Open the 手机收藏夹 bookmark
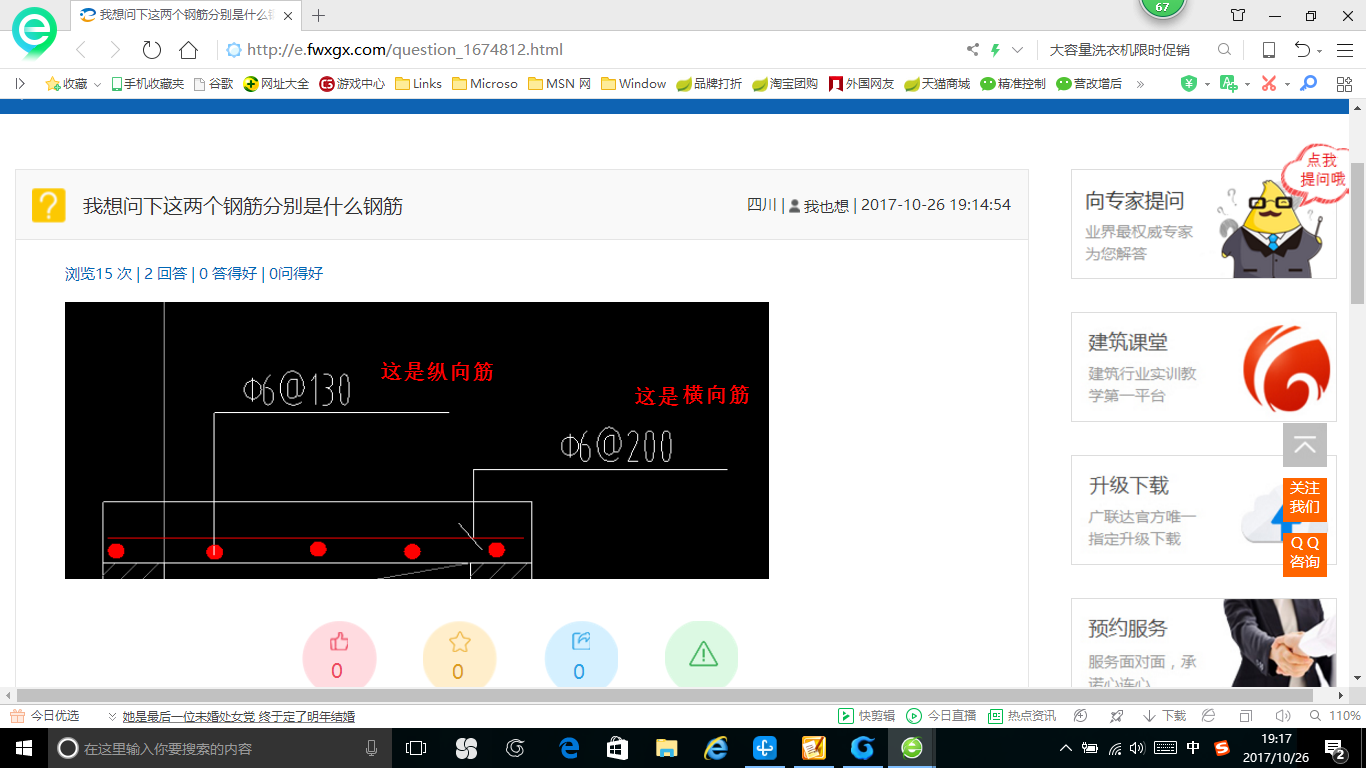The height and width of the screenshot is (768, 1366). coord(147,84)
